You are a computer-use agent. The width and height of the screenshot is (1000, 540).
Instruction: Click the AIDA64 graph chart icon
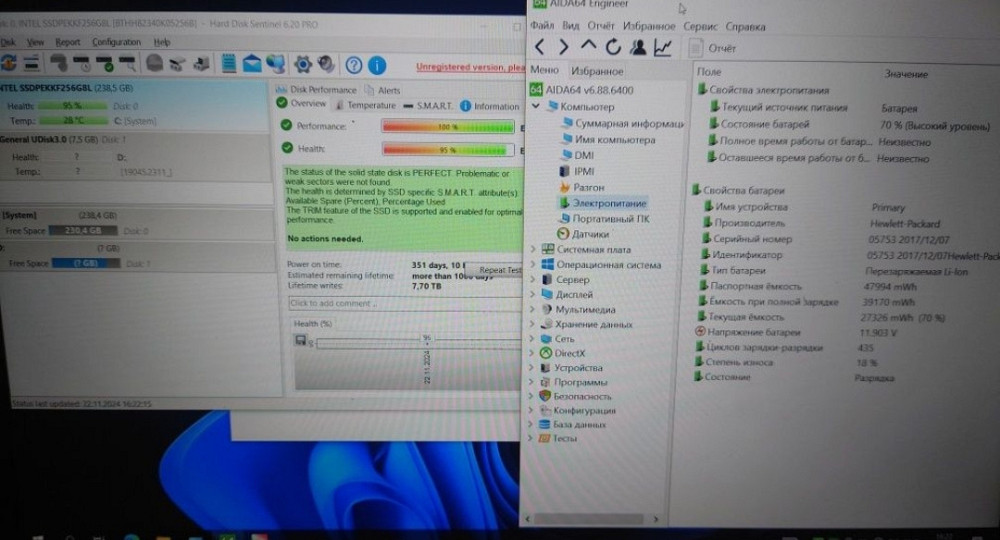(x=663, y=47)
